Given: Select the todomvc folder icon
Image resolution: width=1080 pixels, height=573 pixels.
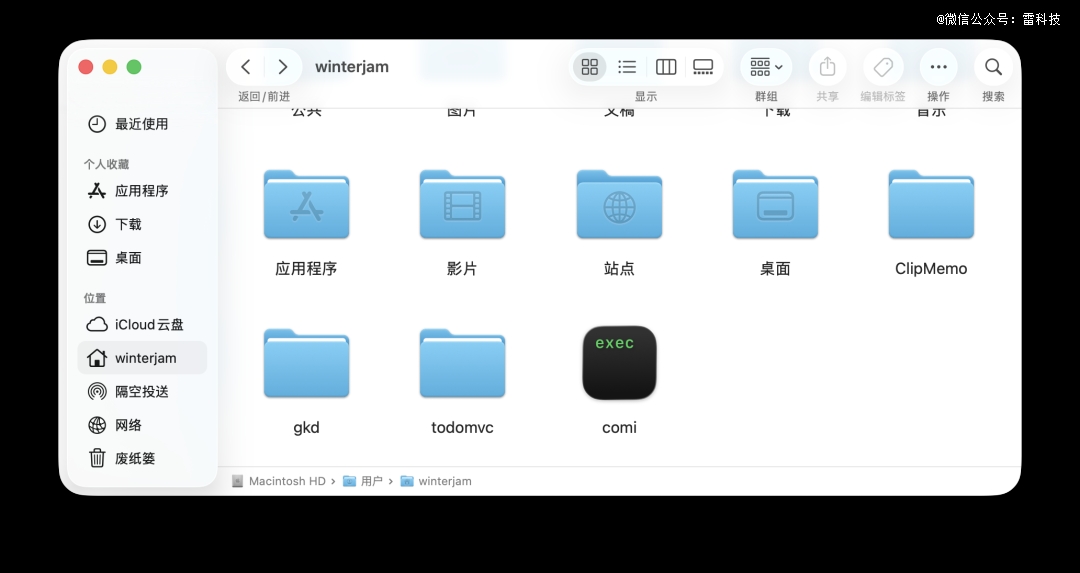Looking at the screenshot, I should pos(462,364).
